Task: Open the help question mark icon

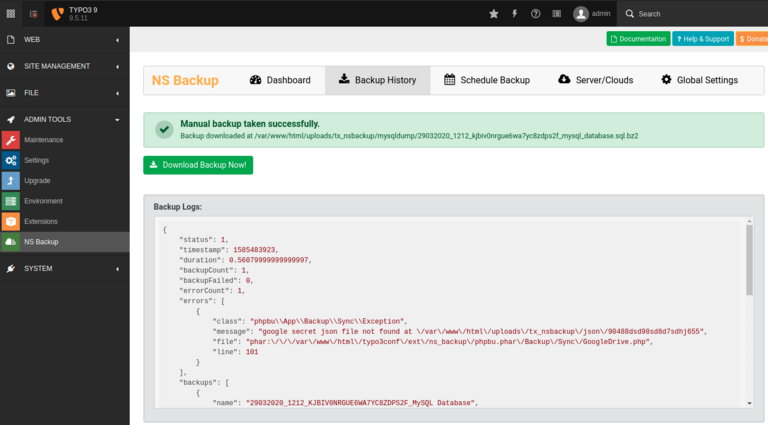Action: [536, 14]
